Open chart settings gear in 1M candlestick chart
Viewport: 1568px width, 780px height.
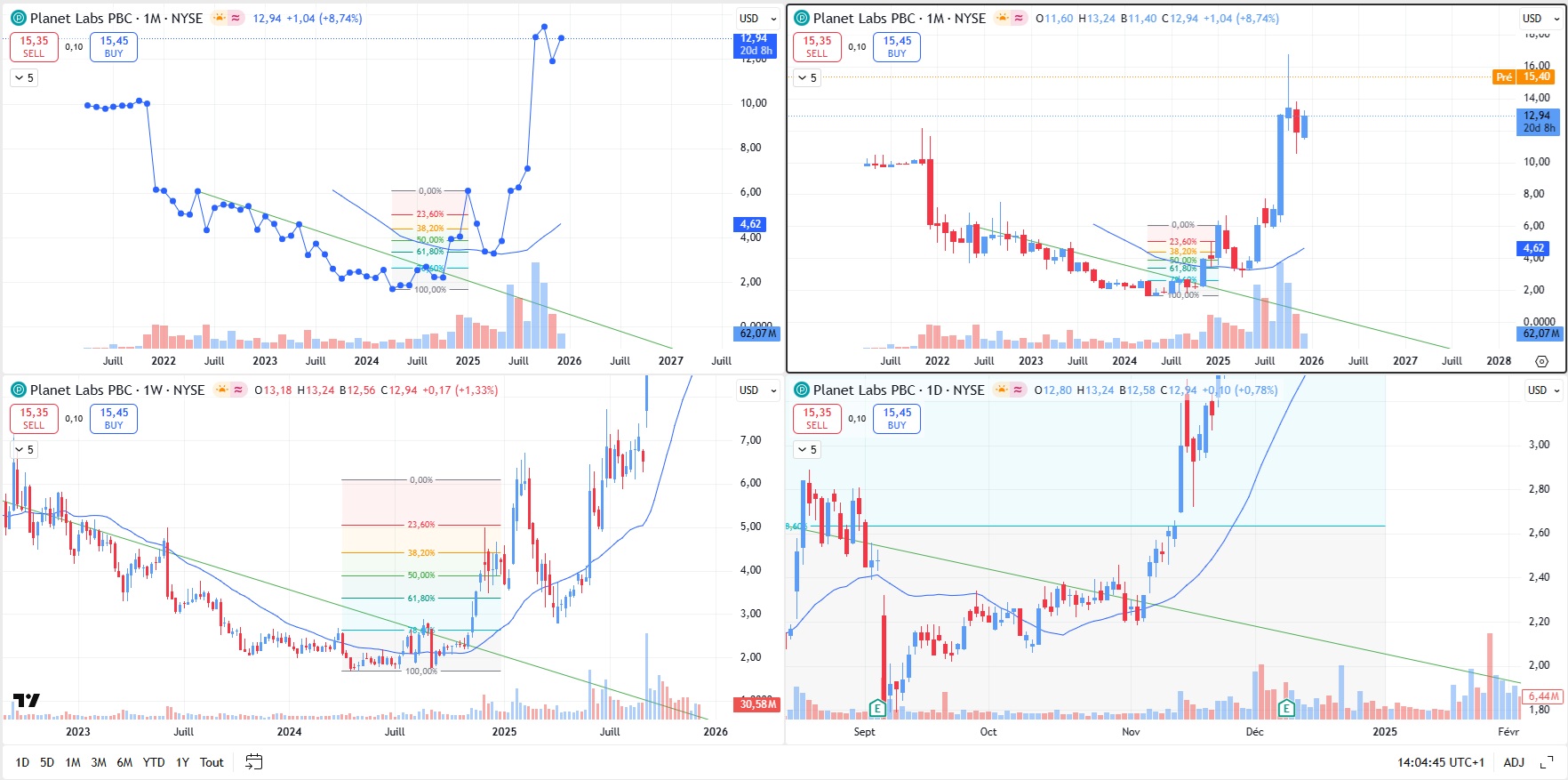(1541, 361)
